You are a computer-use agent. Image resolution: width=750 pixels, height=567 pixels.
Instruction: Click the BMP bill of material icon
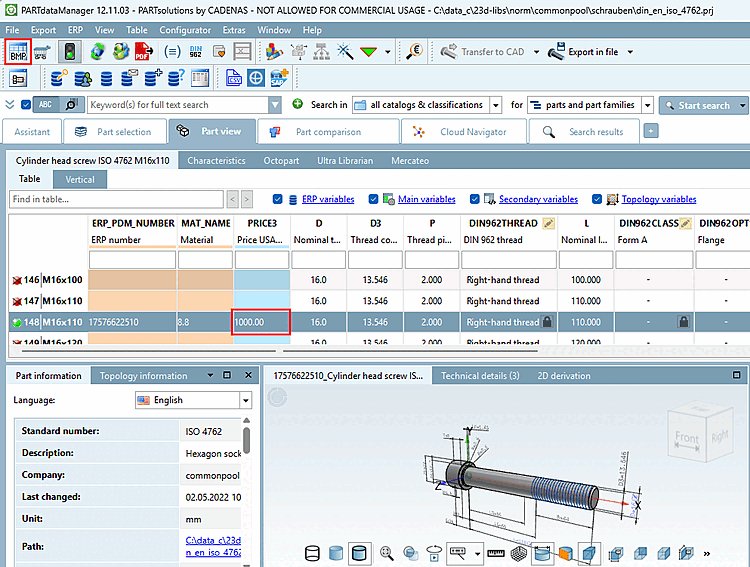(18, 52)
